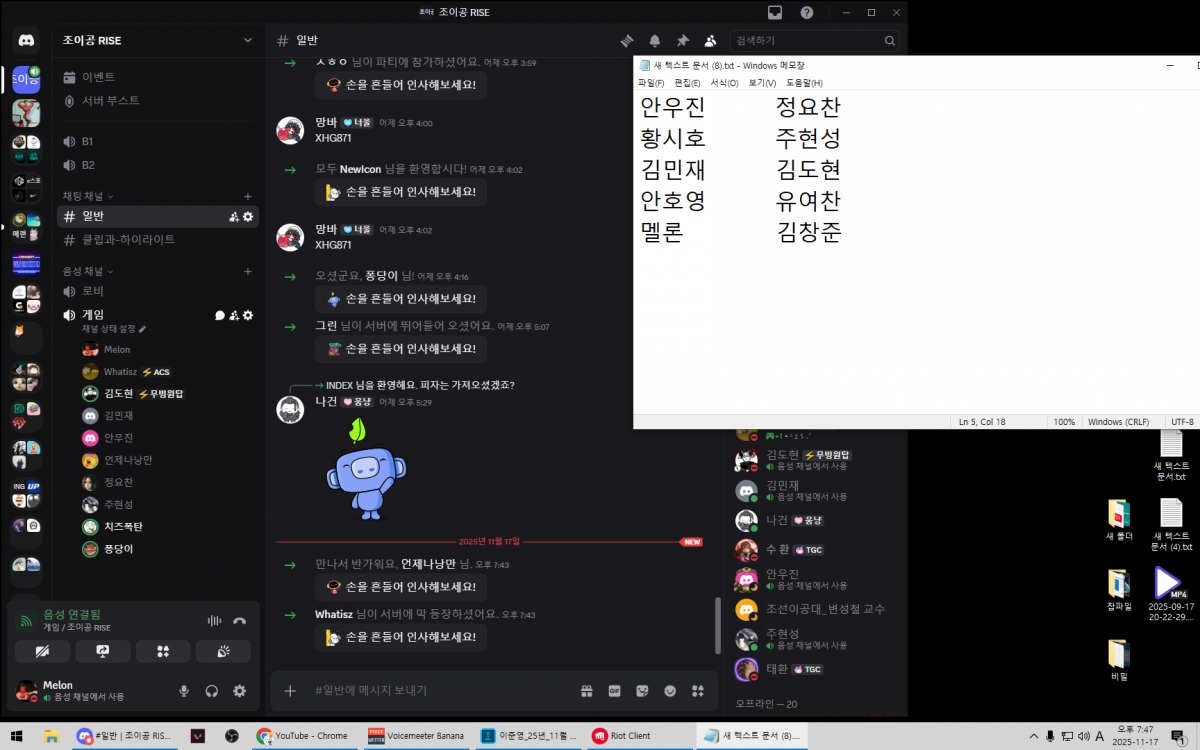Select the 클립과-하이라이트 text channel

coord(128,240)
